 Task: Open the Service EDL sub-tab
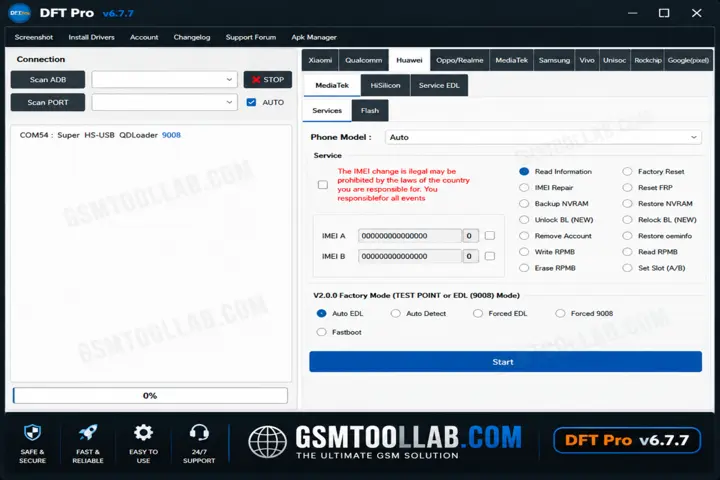[439, 85]
